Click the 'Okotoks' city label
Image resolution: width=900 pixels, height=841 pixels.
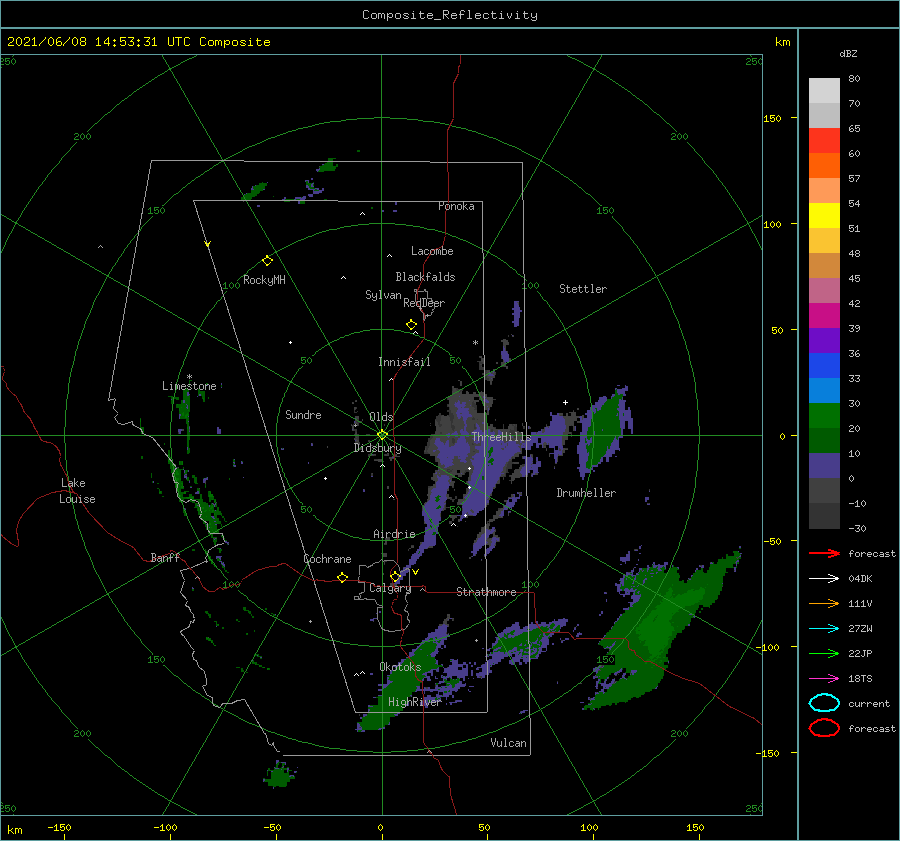[400, 666]
